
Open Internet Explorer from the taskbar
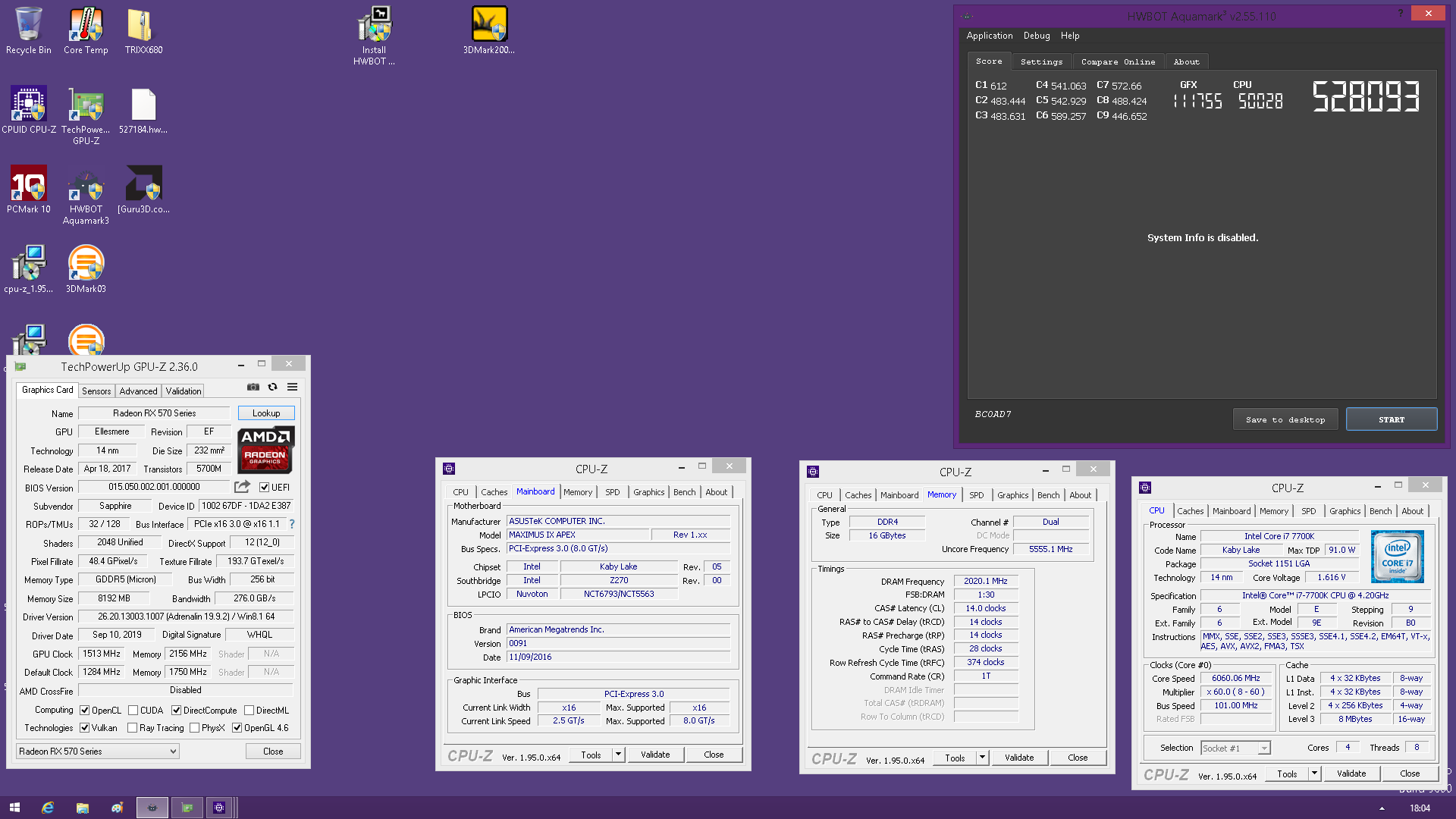coord(48,808)
